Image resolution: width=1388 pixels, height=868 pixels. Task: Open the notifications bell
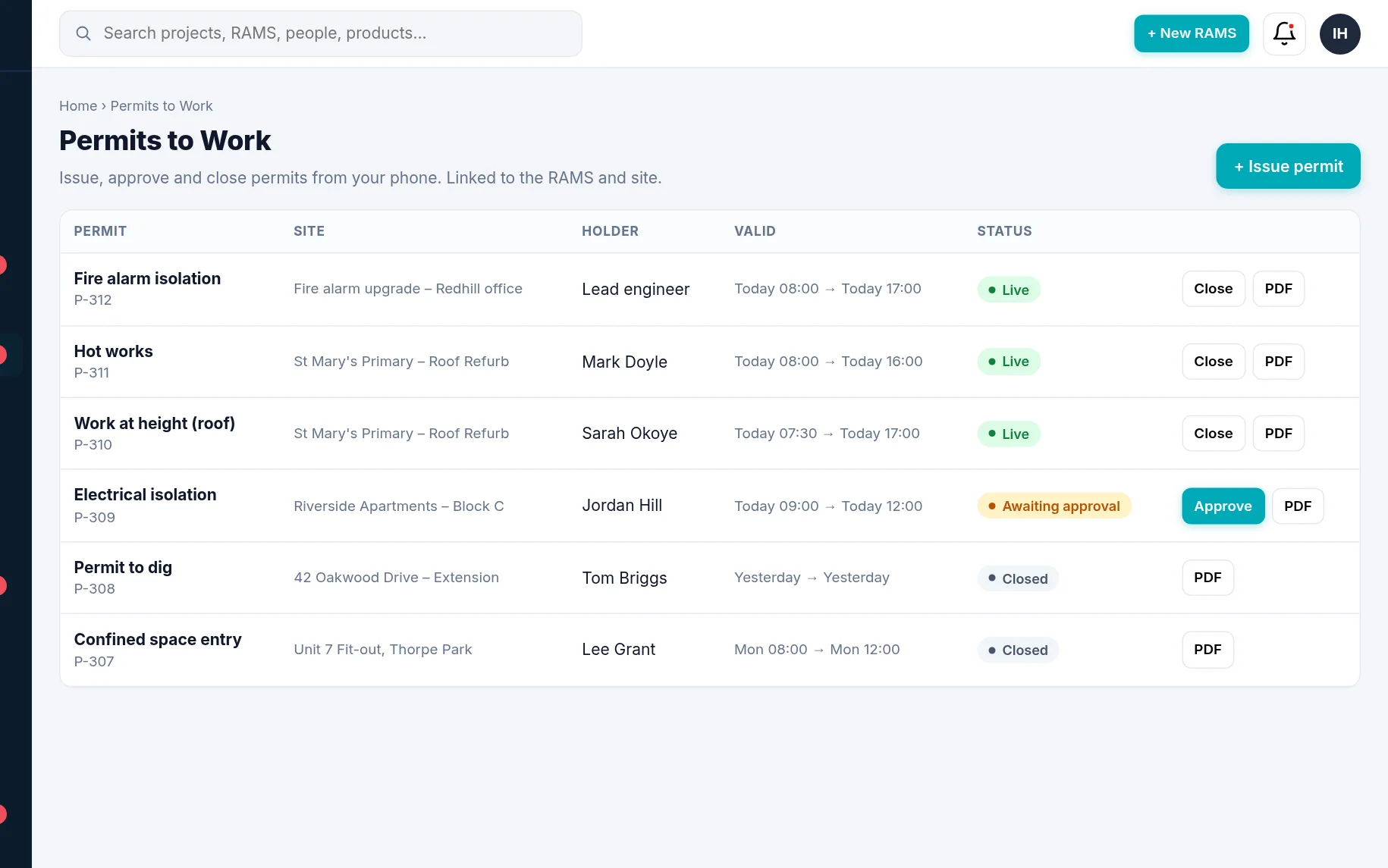[1284, 33]
